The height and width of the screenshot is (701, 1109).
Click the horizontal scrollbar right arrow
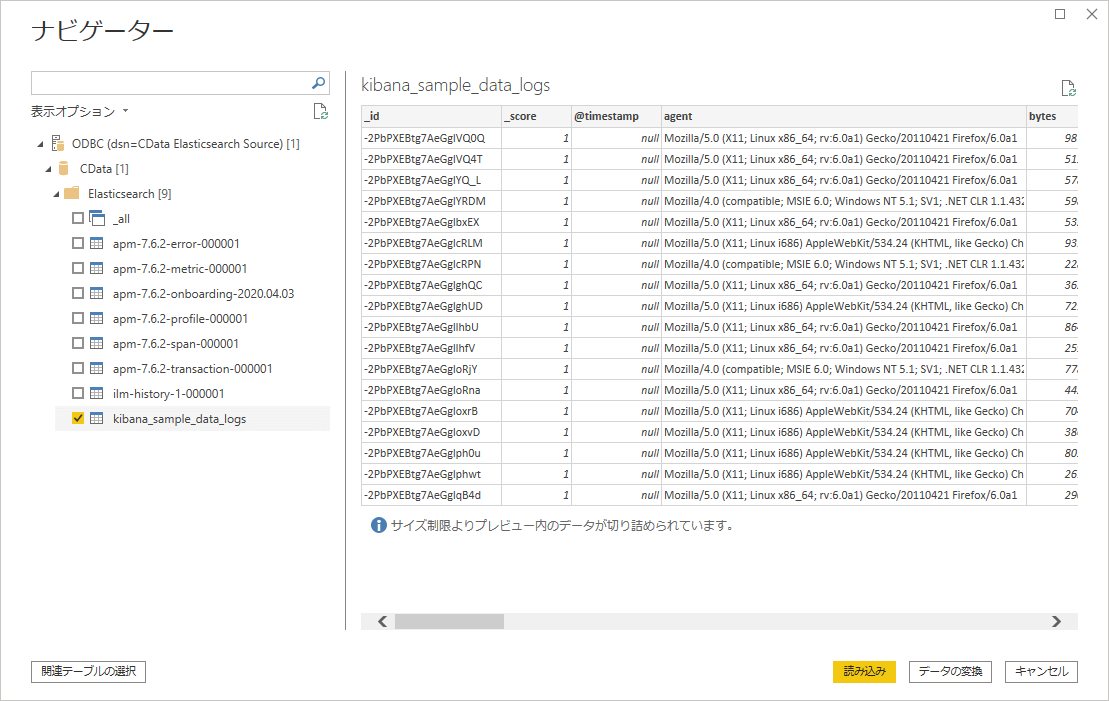[x=1056, y=621]
